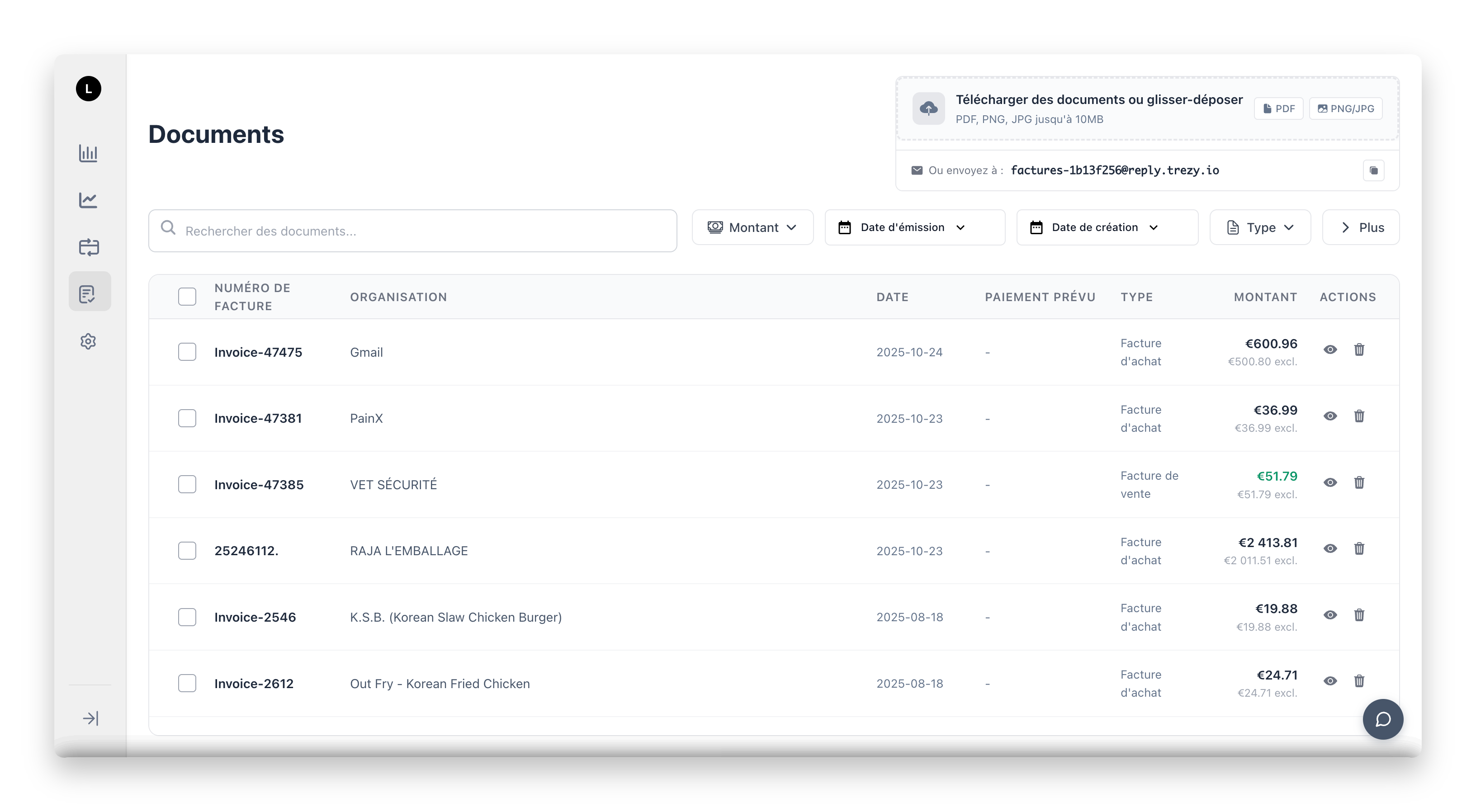Expand the Plus more filters button
The height and width of the screenshot is (812, 1476).
pyautogui.click(x=1360, y=227)
